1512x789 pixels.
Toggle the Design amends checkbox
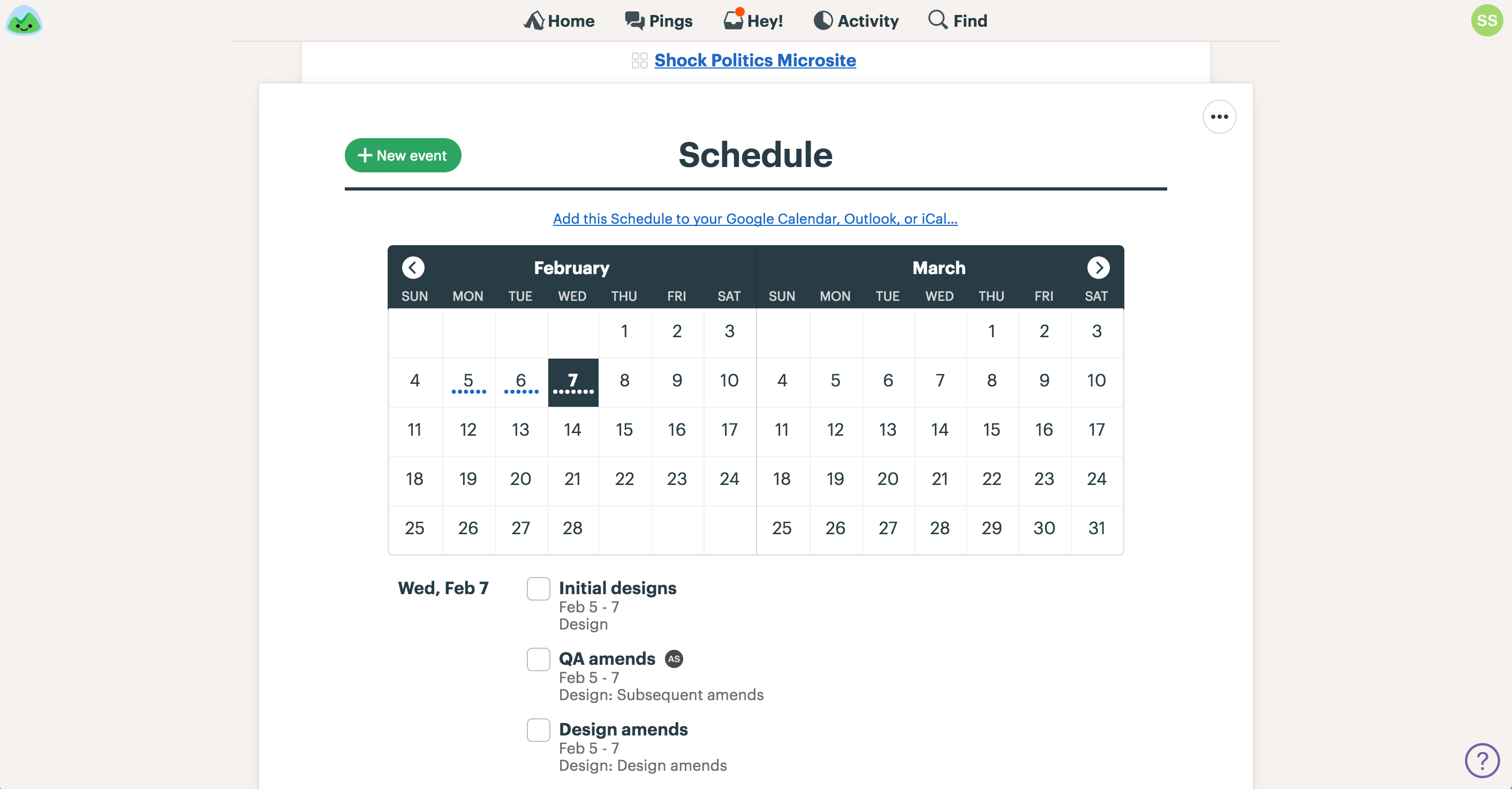point(538,730)
